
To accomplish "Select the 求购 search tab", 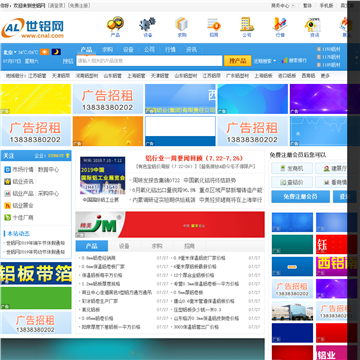I will pyautogui.click(x=107, y=50).
